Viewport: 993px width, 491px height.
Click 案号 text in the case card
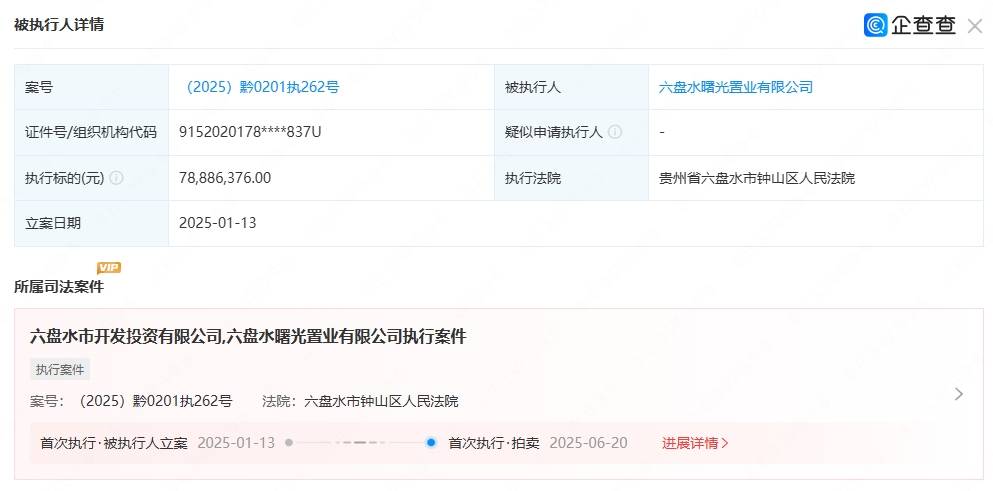[x=131, y=401]
